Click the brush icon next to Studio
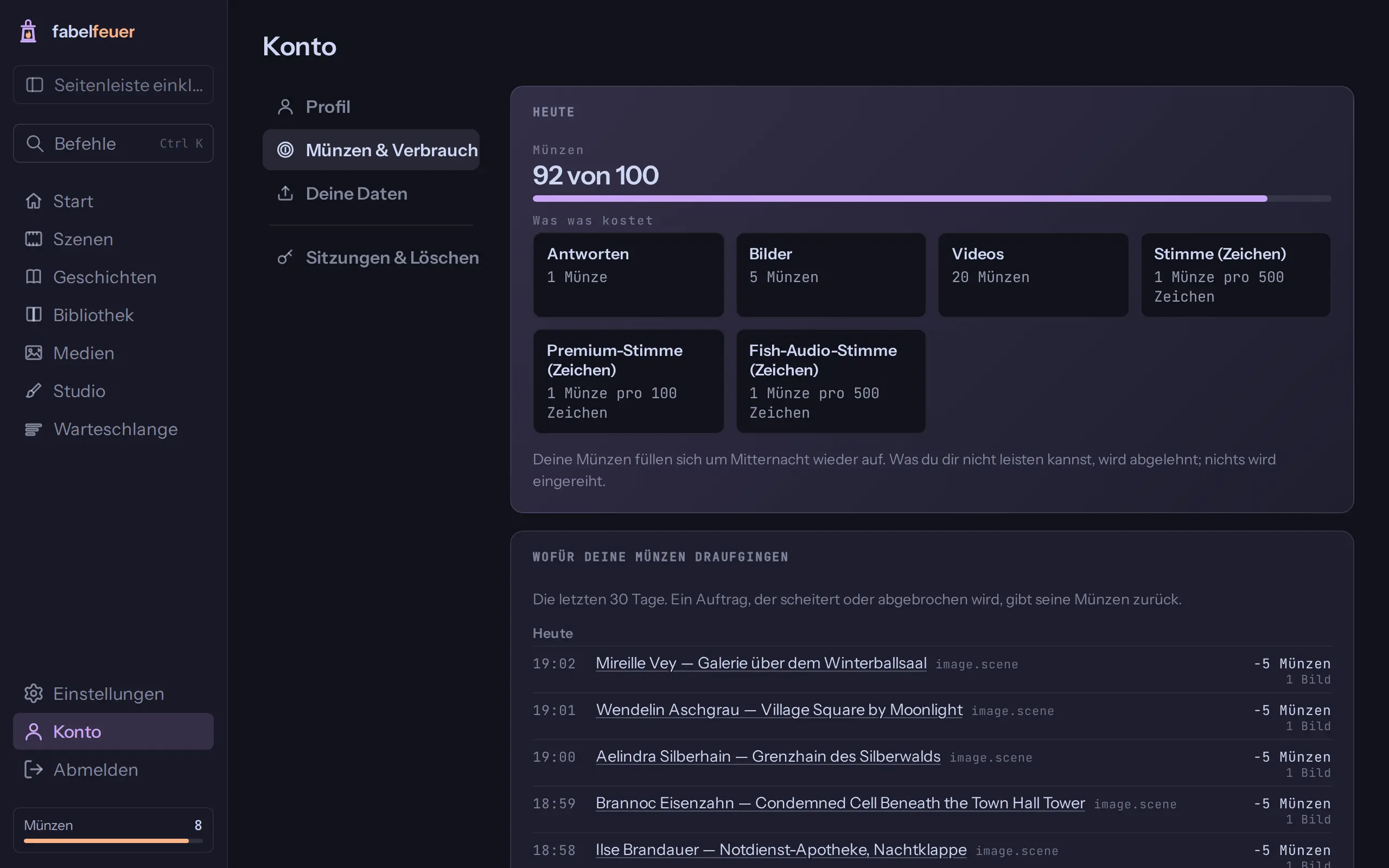The image size is (1389, 868). click(33, 391)
